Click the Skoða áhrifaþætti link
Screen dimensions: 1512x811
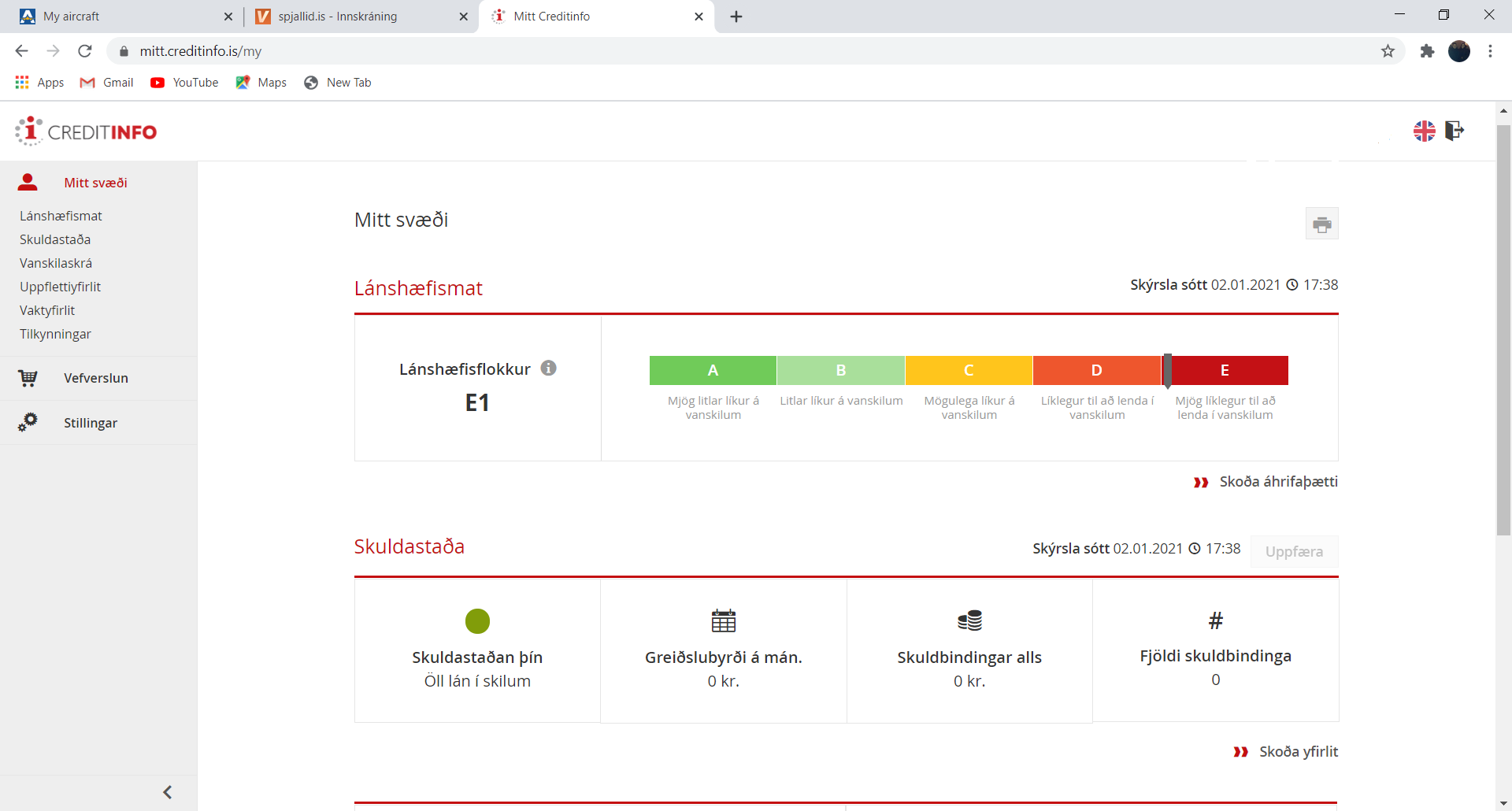(1277, 482)
